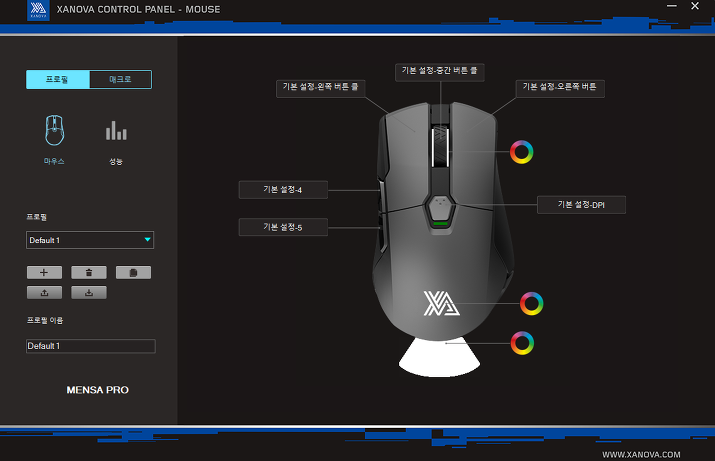Screen dimensions: 715x461
Task: Open logo lighting color ring
Action: (532, 304)
